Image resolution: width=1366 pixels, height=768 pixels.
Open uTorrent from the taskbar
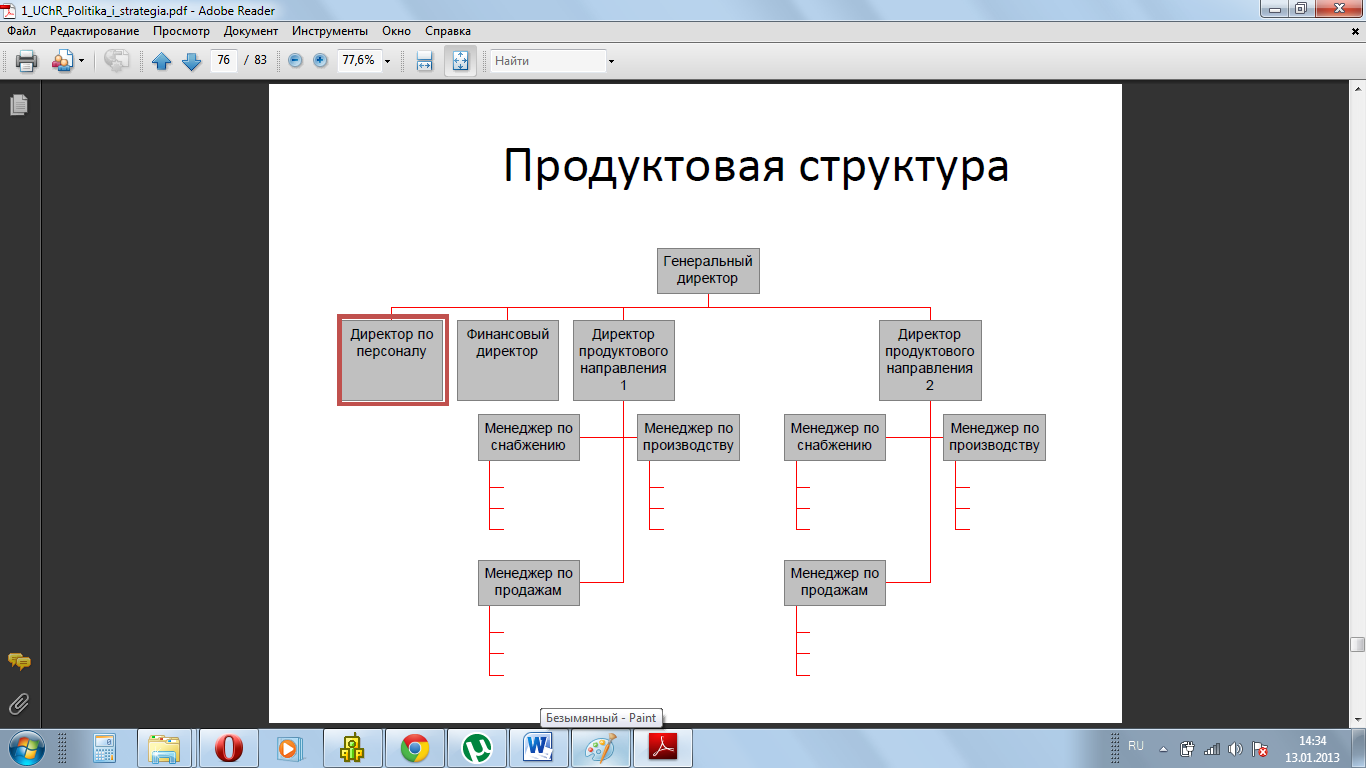click(476, 748)
